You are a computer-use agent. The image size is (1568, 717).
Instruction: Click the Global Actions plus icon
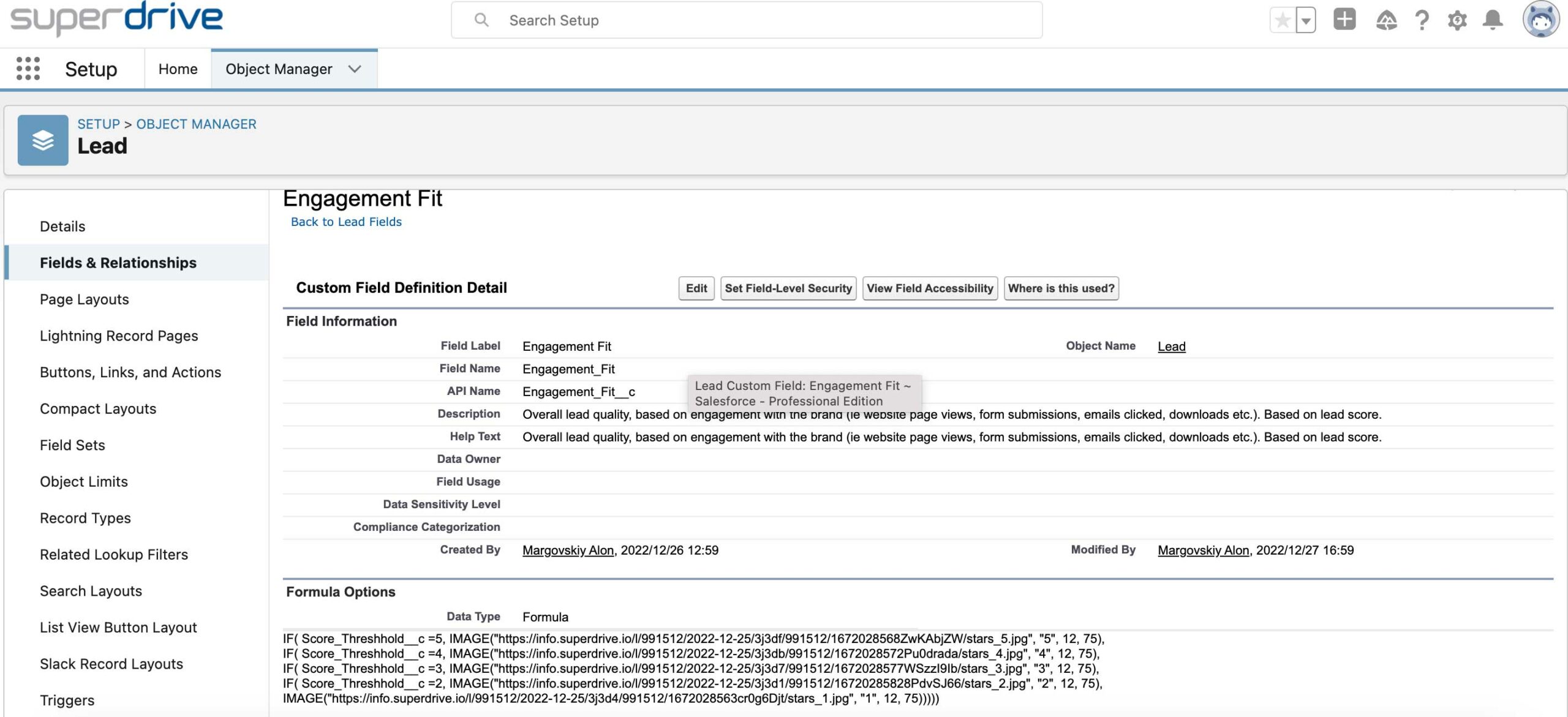1344,20
